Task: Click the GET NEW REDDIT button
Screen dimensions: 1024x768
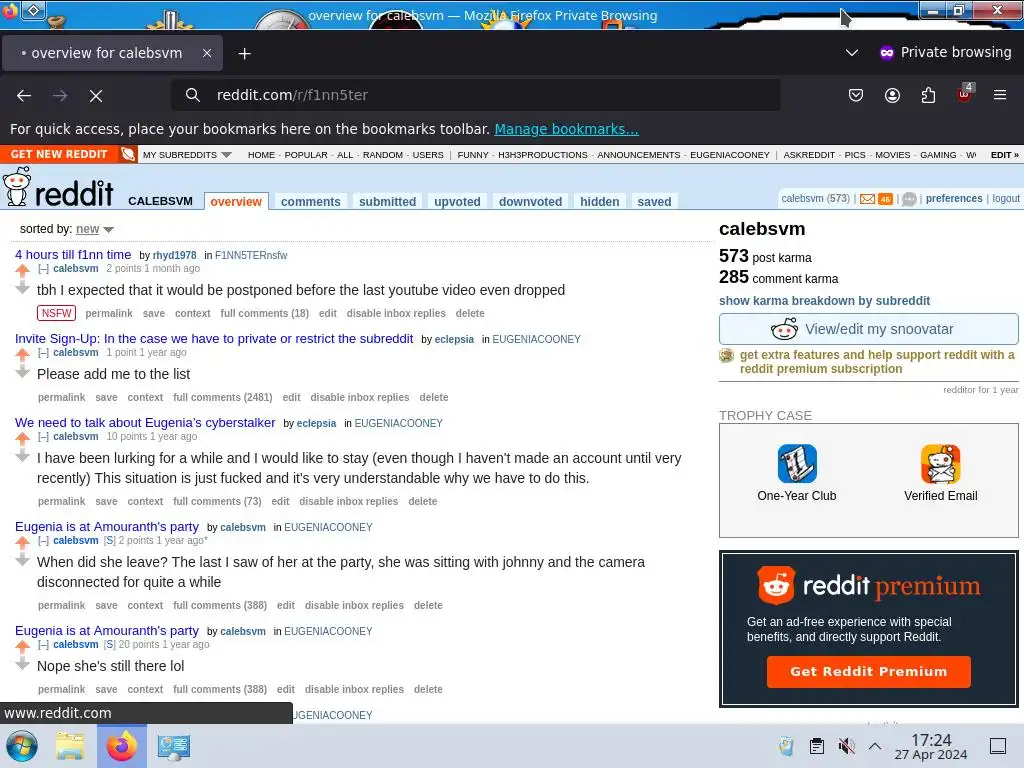Action: tap(59, 154)
